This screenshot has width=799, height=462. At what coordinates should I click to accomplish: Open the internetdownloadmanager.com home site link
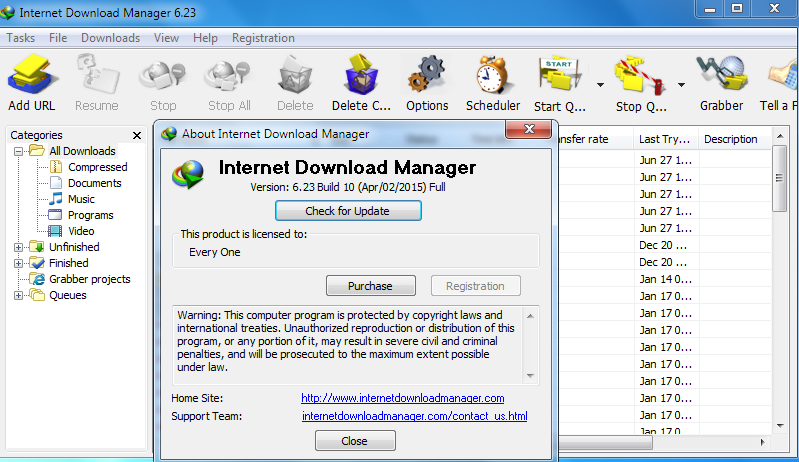coord(403,398)
